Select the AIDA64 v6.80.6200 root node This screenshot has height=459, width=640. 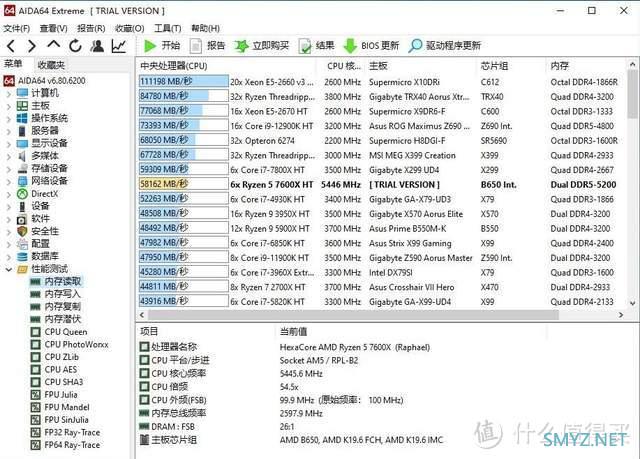(x=45, y=81)
